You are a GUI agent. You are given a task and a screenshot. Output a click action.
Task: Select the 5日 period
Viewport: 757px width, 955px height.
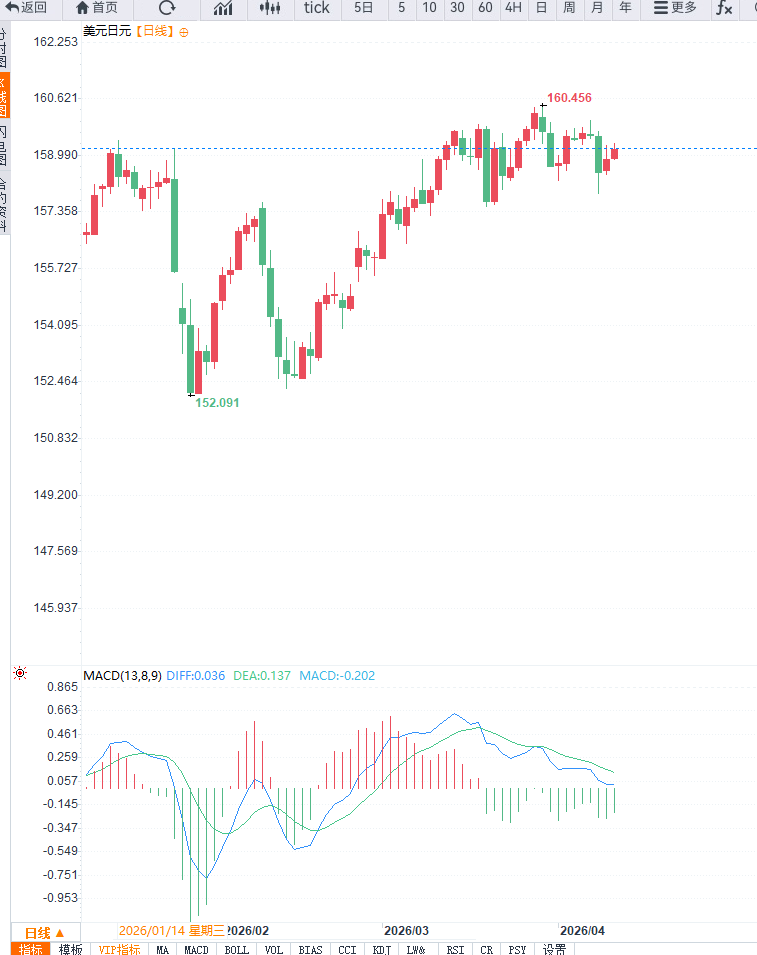pos(364,8)
